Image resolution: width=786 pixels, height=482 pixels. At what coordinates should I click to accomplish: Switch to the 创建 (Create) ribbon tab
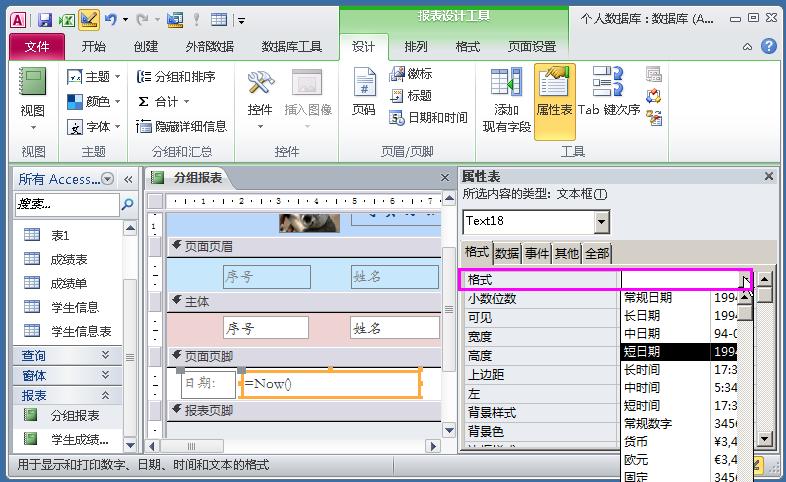[146, 47]
